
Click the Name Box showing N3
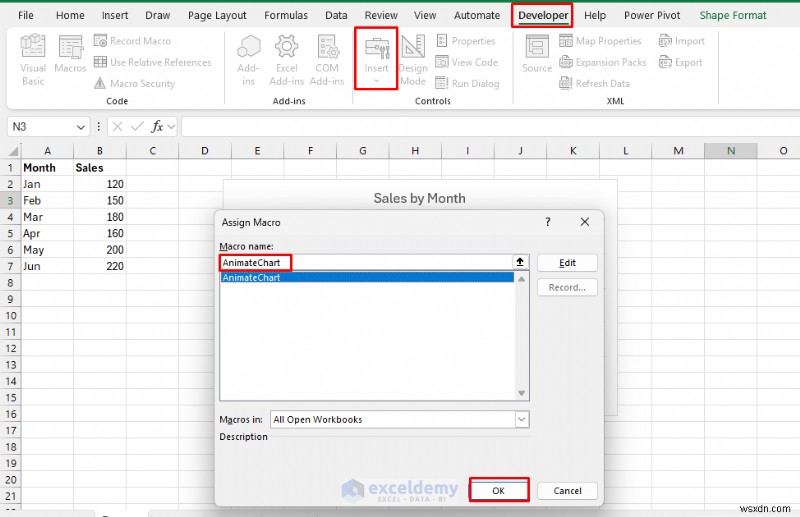41,127
